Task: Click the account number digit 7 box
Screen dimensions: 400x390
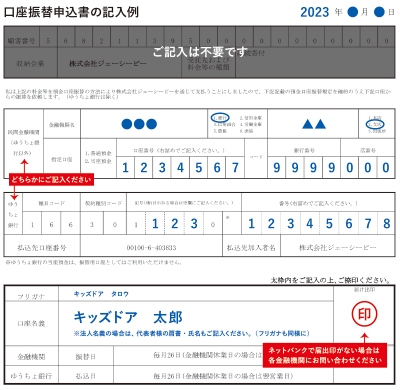Action: pyautogui.click(x=235, y=167)
